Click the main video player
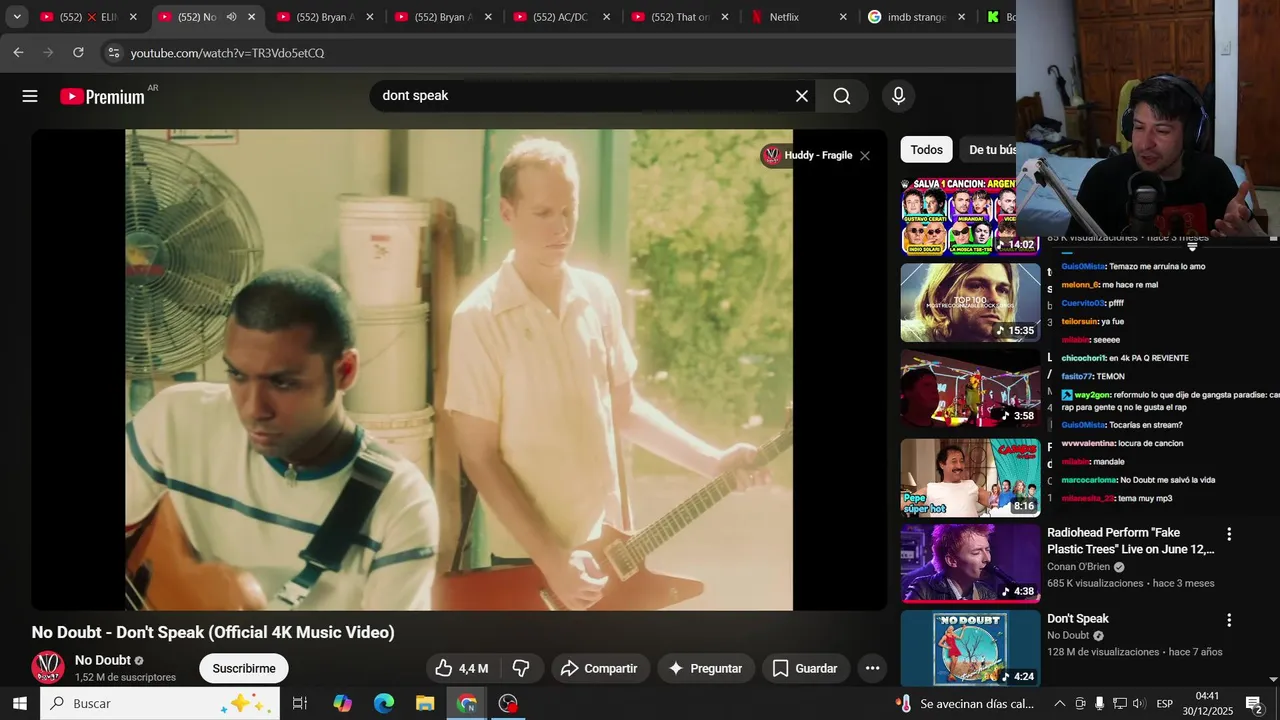Viewport: 1280px width, 720px height. (x=459, y=369)
